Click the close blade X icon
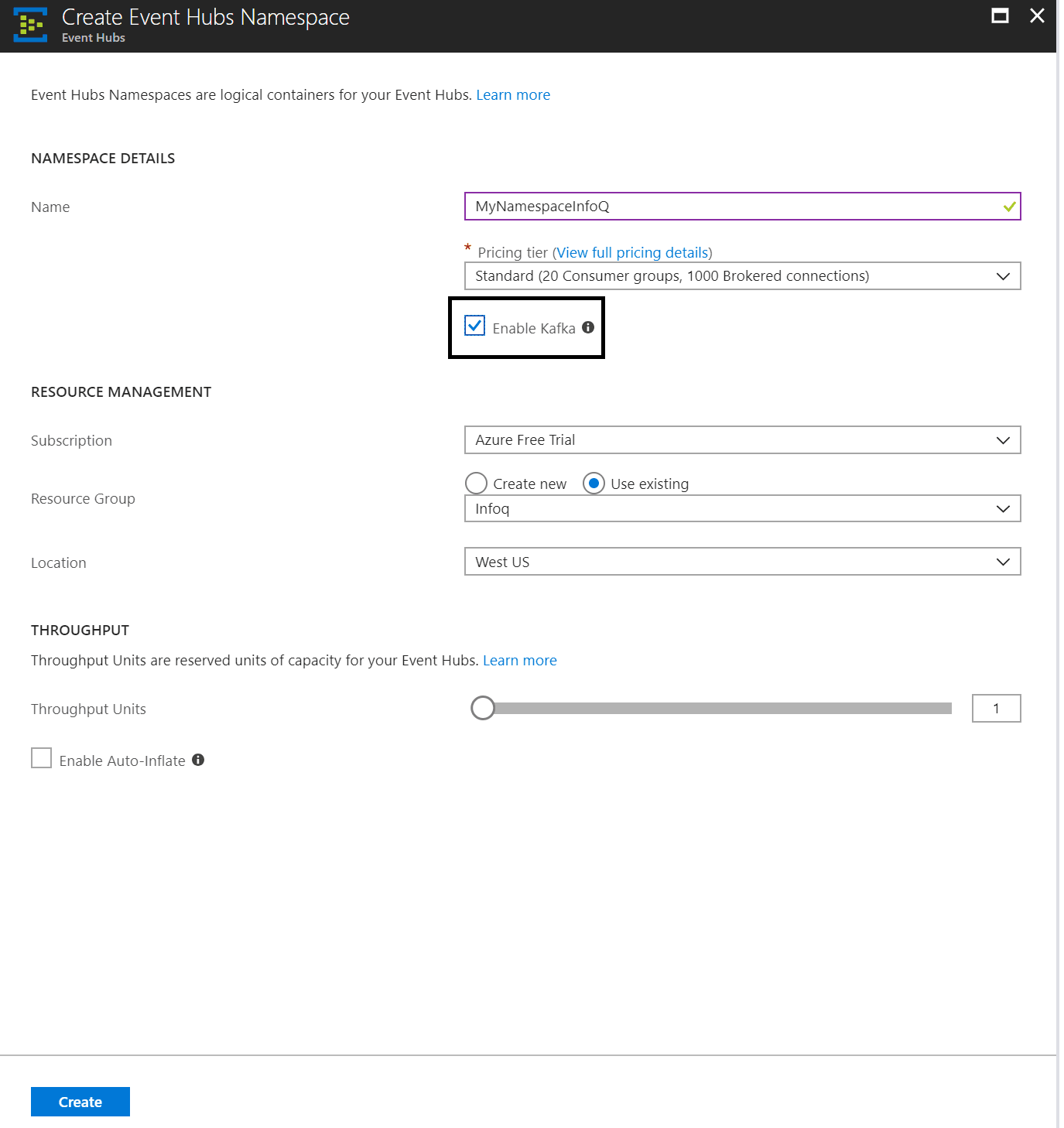Screen dimensions: 1064x1128 (x=1037, y=15)
